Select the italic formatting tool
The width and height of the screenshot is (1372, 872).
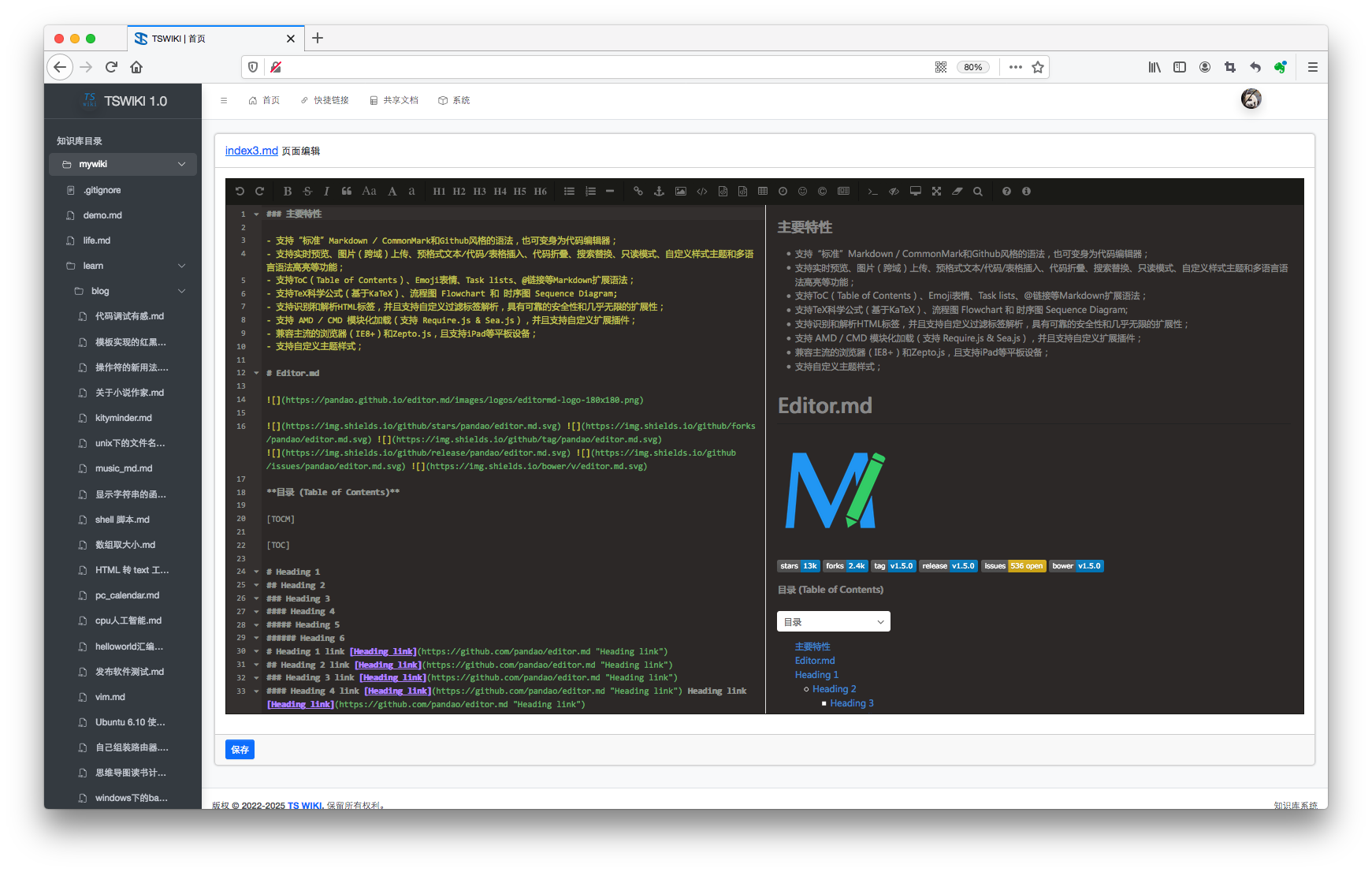[326, 191]
